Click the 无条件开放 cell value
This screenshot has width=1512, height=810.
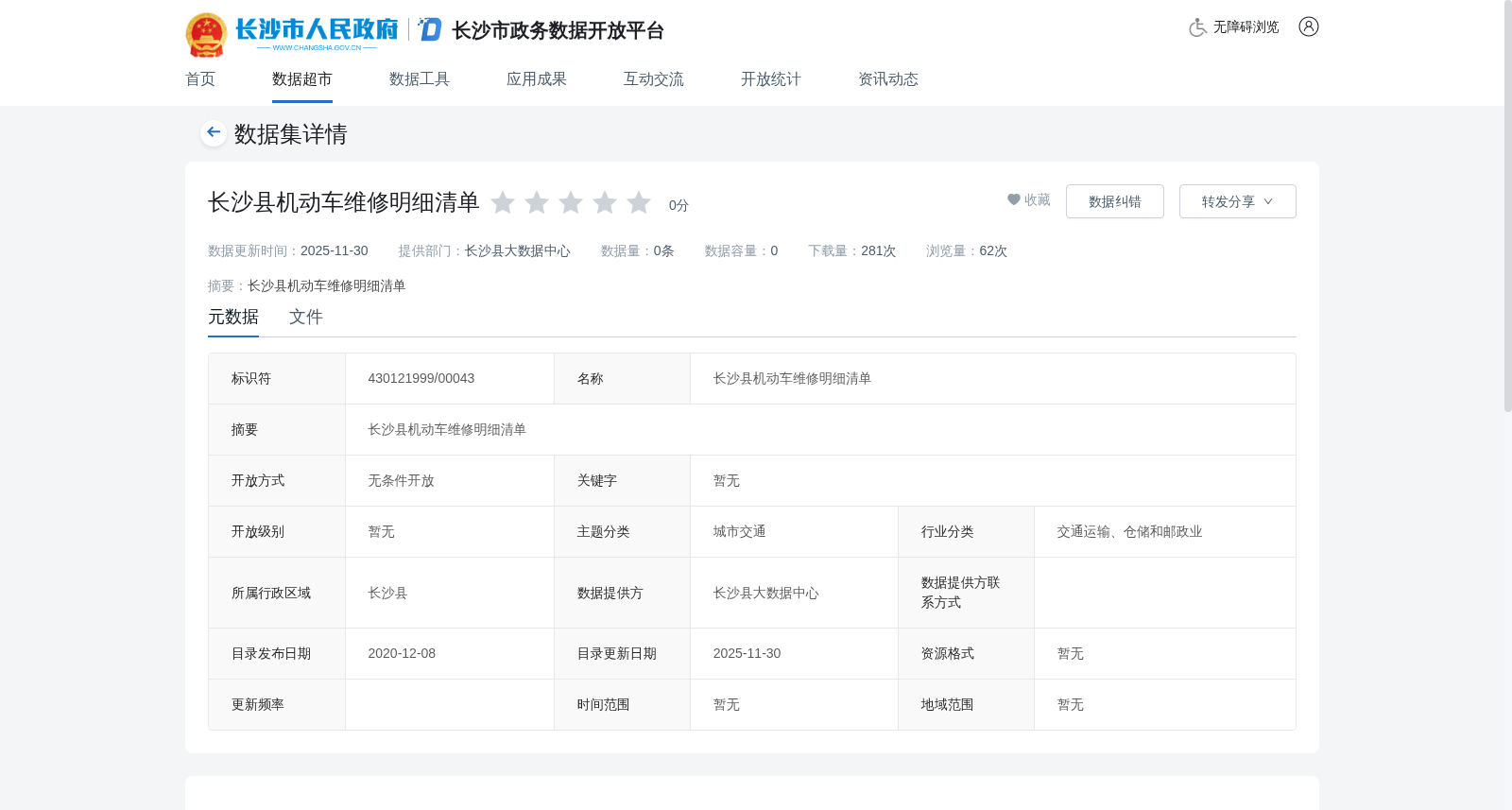click(402, 480)
